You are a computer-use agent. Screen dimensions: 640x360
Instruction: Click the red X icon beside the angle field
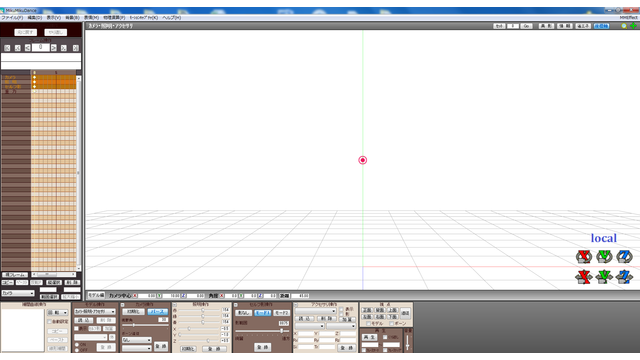coord(222,296)
